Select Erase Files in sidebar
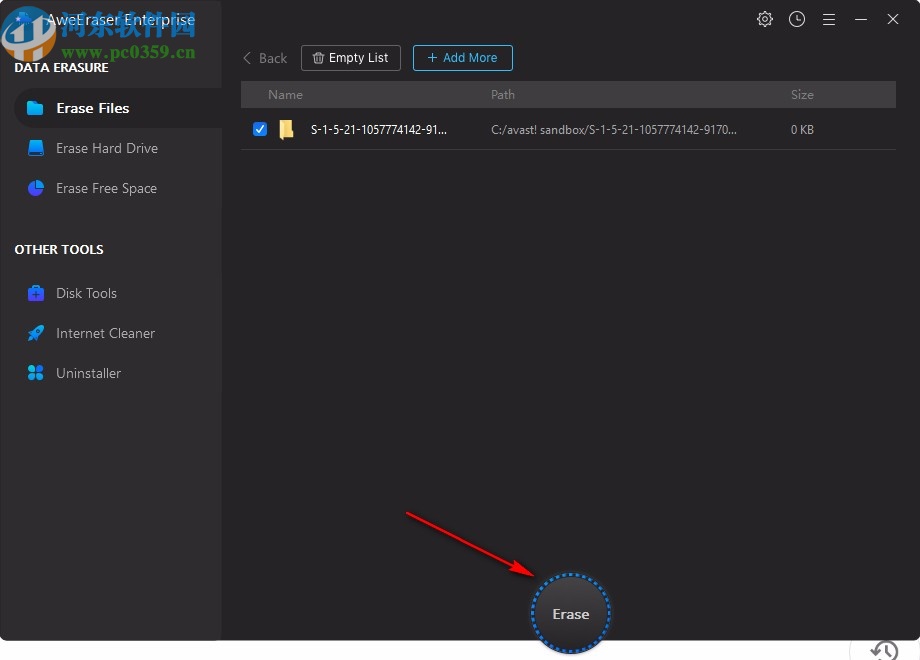The height and width of the screenshot is (660, 920). click(117, 108)
